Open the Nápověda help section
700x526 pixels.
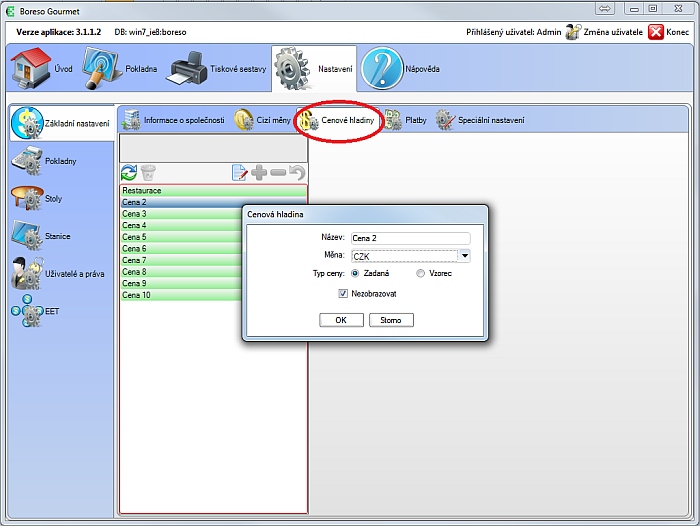[x=401, y=69]
